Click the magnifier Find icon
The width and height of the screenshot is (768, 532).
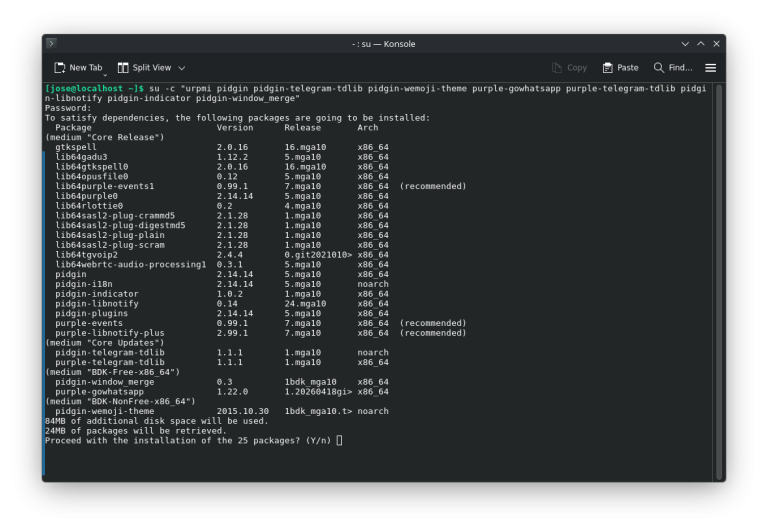click(659, 68)
